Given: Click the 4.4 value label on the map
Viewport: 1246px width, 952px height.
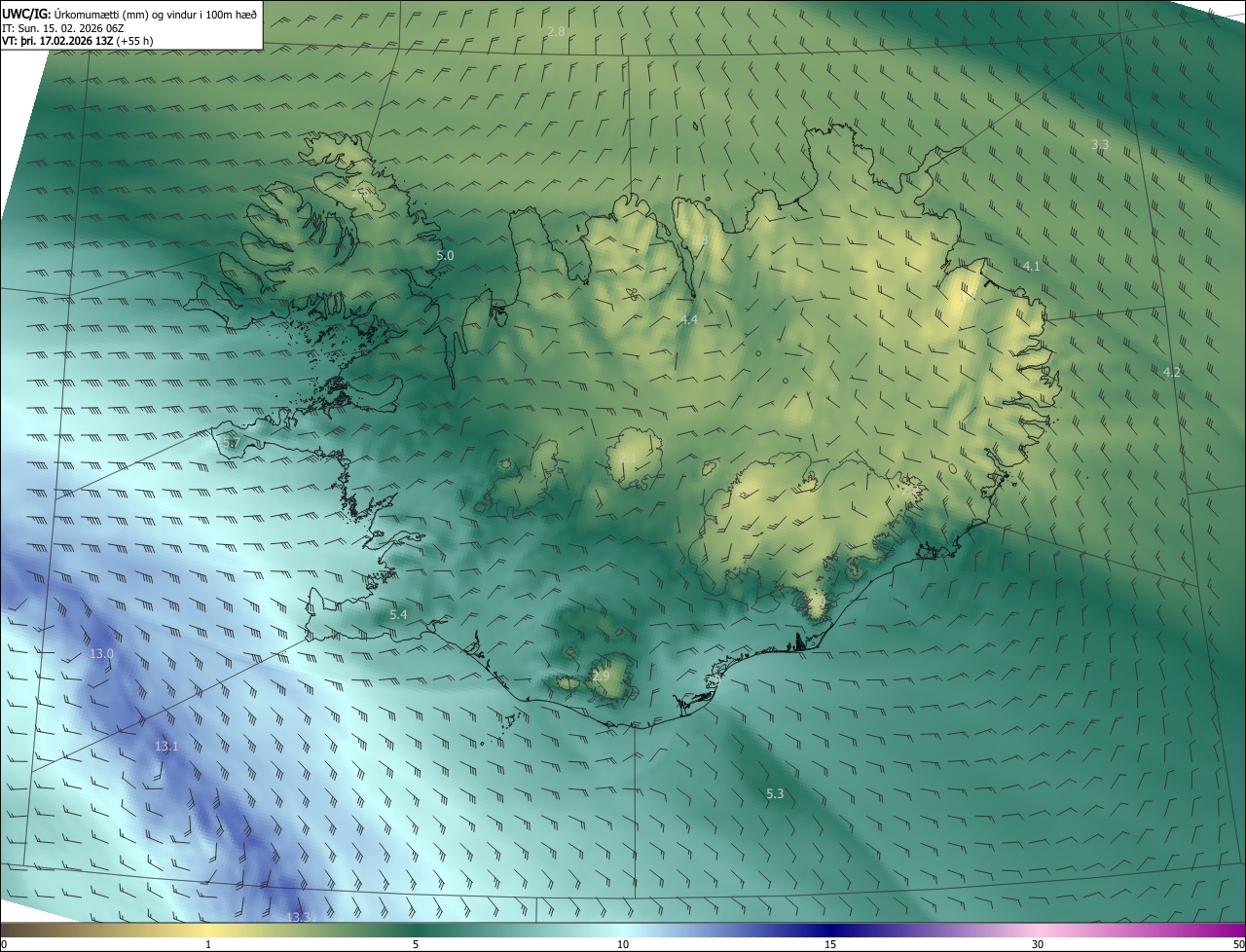Looking at the screenshot, I should click(x=688, y=319).
